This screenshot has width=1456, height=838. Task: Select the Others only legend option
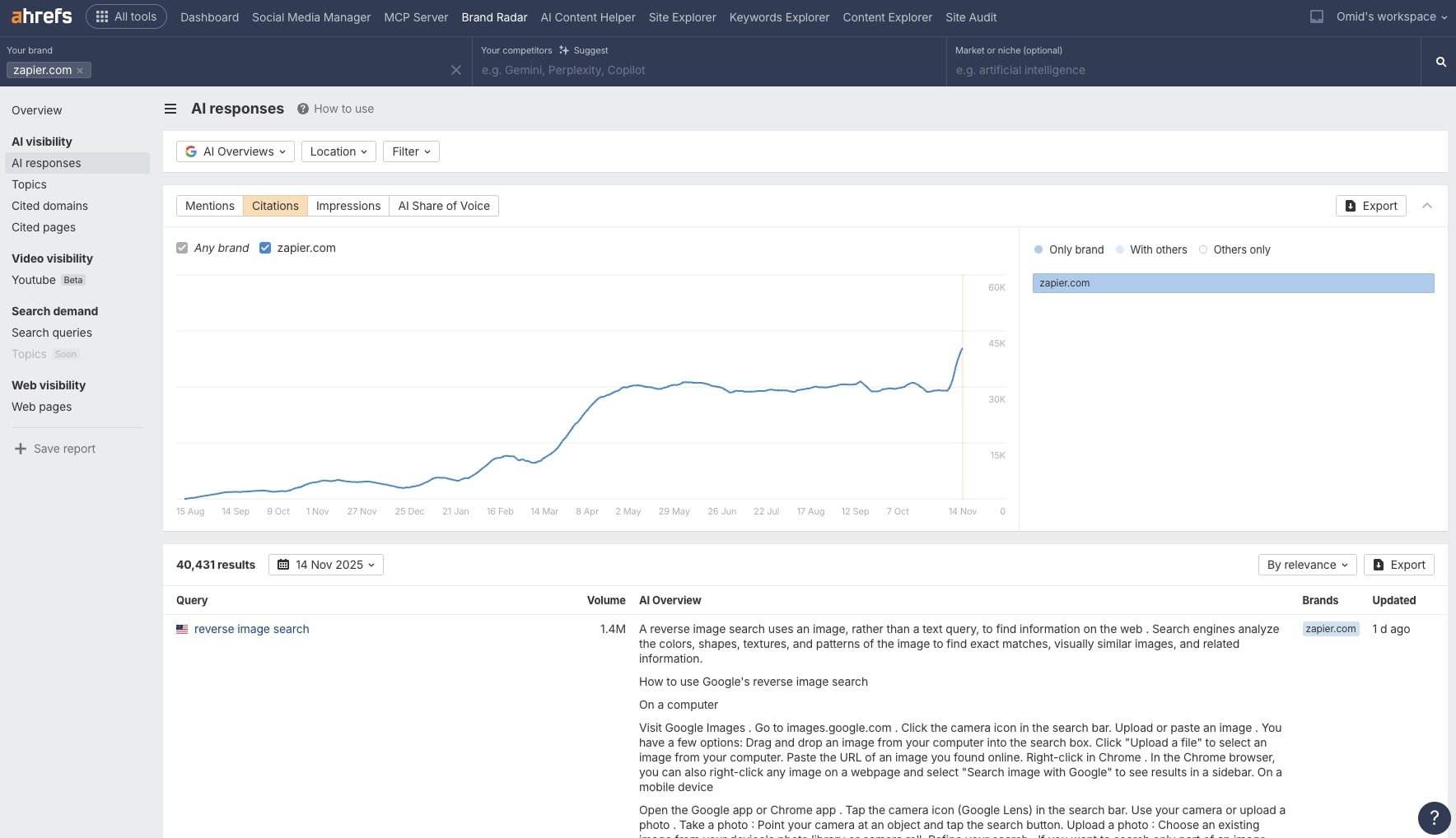tap(1234, 249)
